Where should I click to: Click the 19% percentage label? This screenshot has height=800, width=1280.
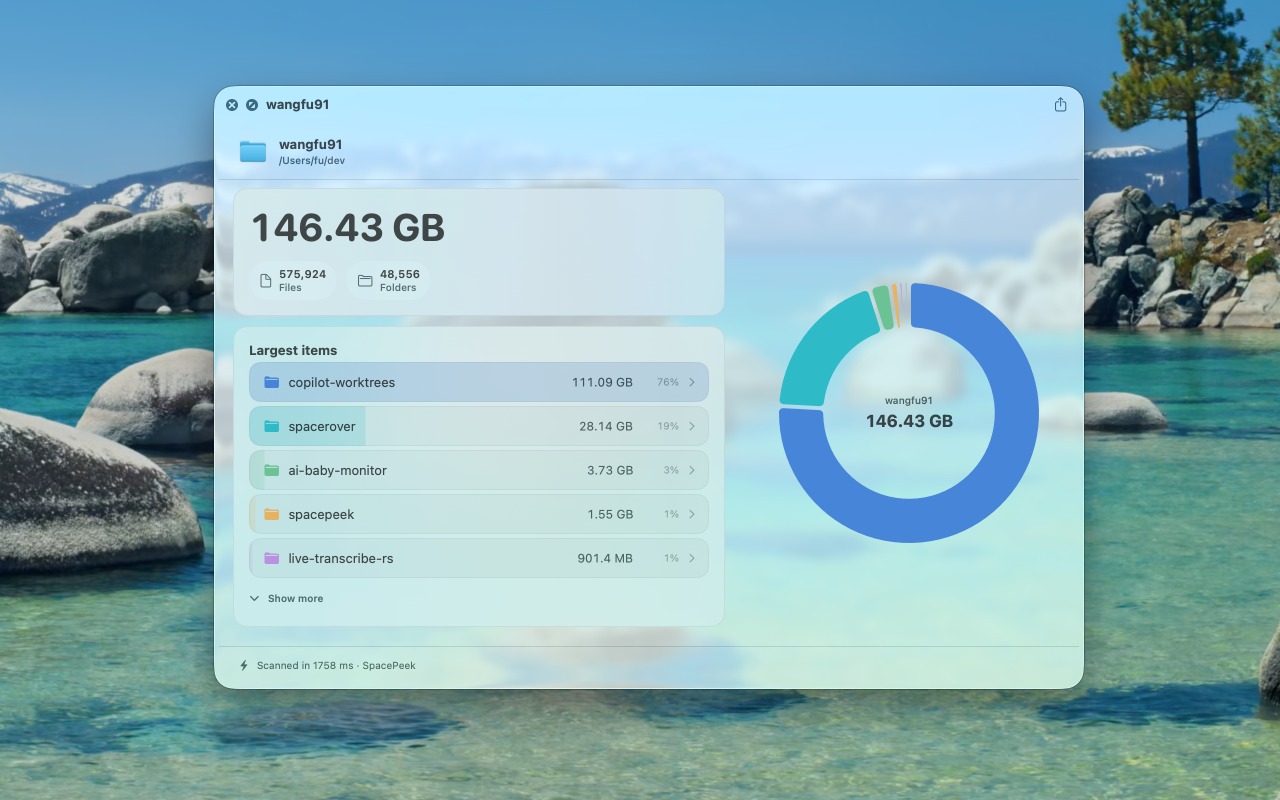pyautogui.click(x=668, y=426)
